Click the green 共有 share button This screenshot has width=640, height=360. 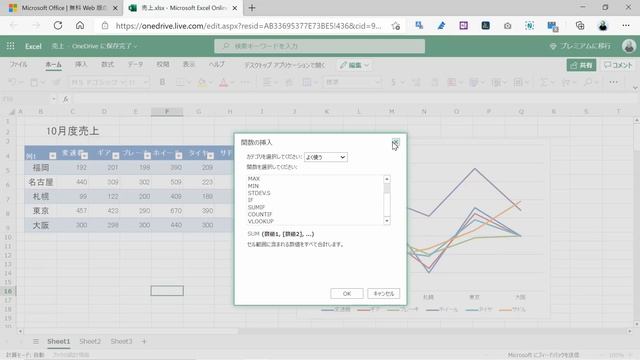click(x=581, y=65)
